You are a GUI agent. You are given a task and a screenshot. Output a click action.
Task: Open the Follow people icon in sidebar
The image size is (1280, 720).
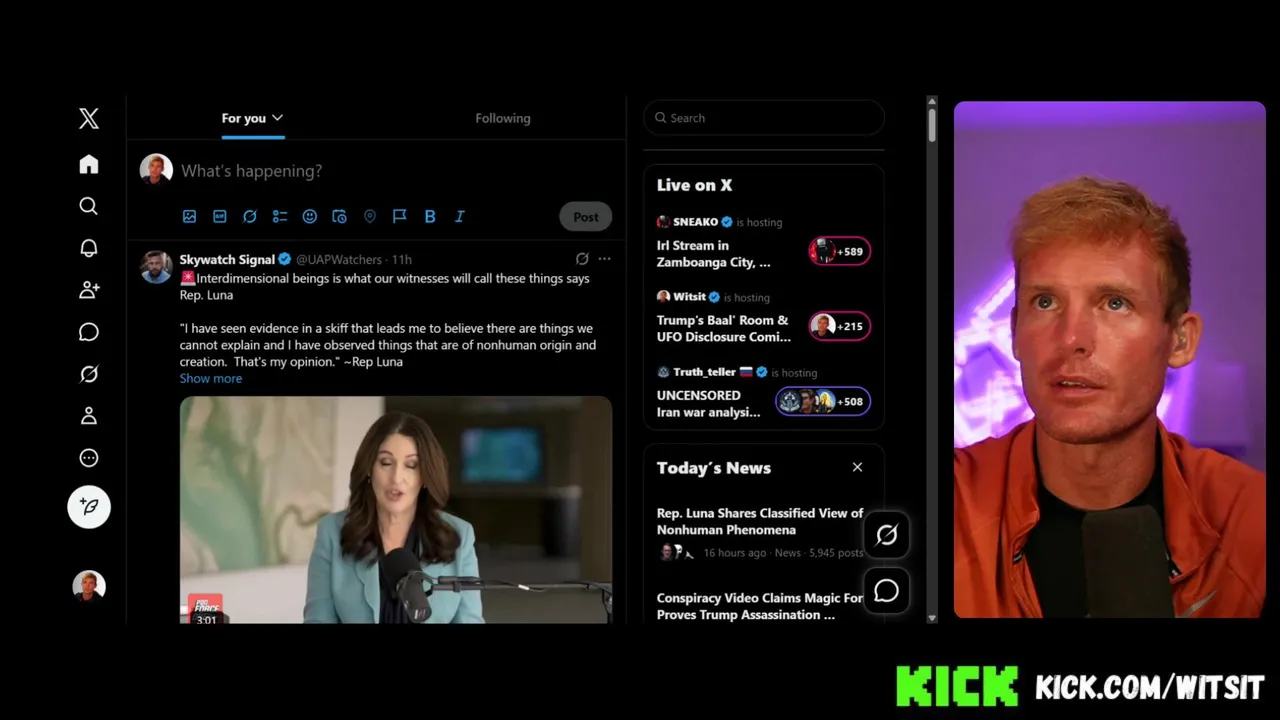click(x=89, y=290)
